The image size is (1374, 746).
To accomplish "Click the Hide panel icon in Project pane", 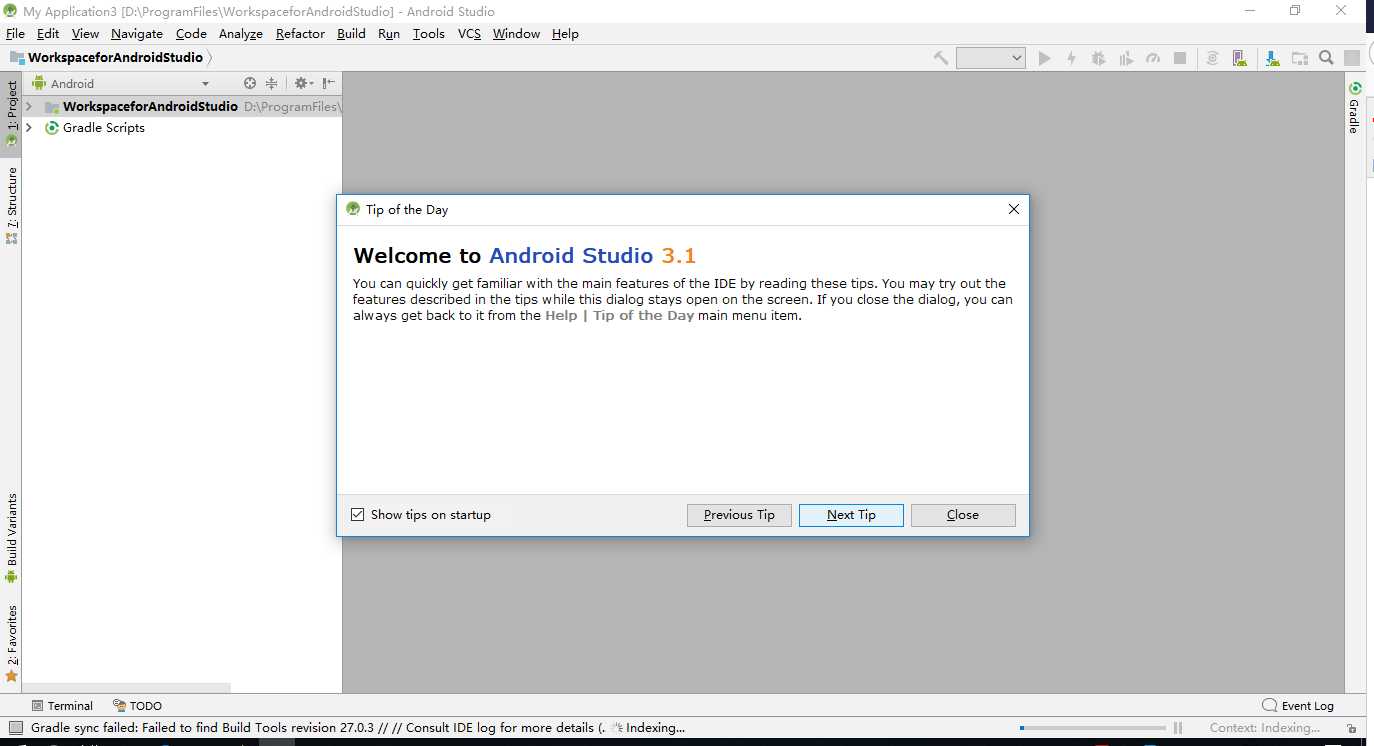I will 328,83.
